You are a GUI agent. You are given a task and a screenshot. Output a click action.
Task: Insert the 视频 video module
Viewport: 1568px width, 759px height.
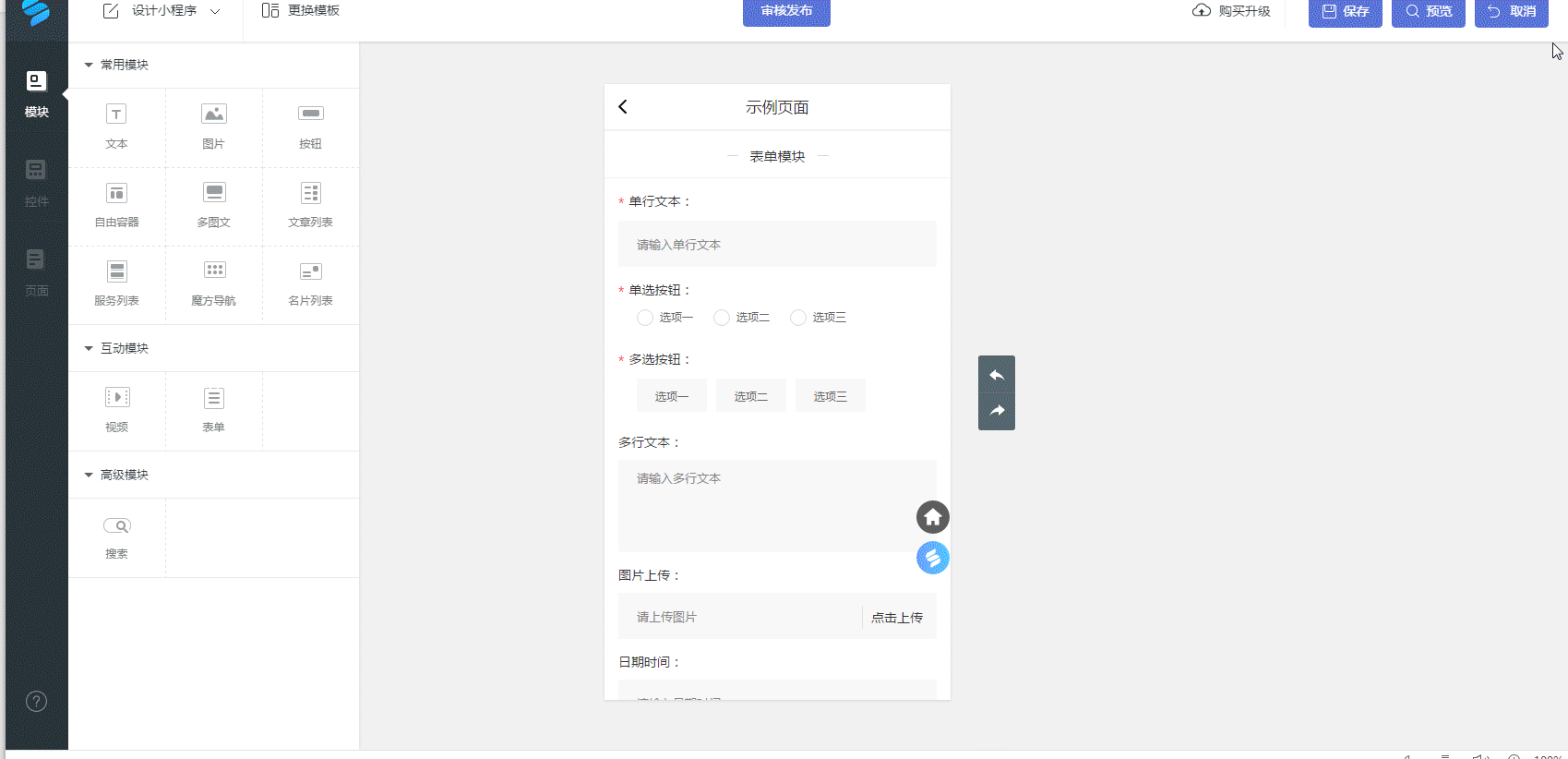(x=116, y=410)
